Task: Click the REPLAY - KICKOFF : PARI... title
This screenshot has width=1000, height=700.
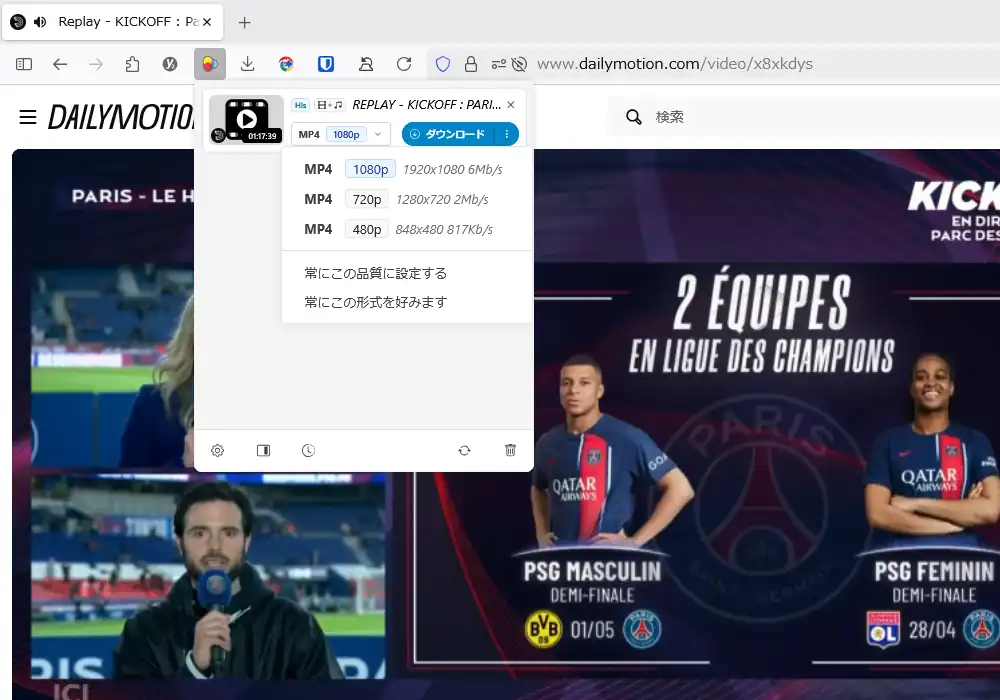Action: pyautogui.click(x=427, y=105)
